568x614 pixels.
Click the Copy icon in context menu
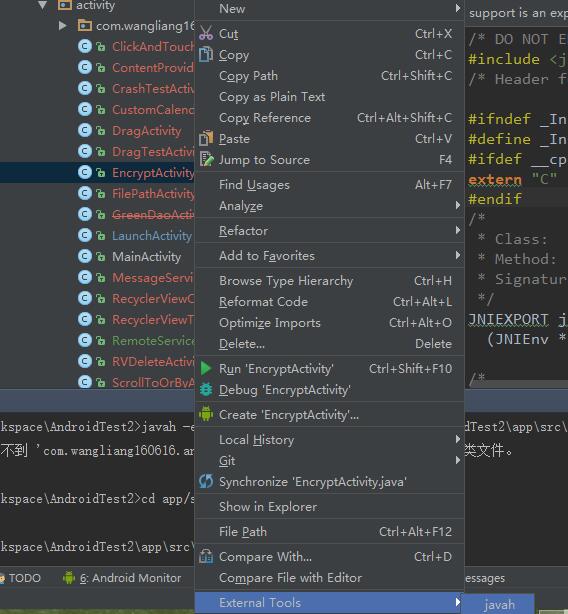click(206, 54)
